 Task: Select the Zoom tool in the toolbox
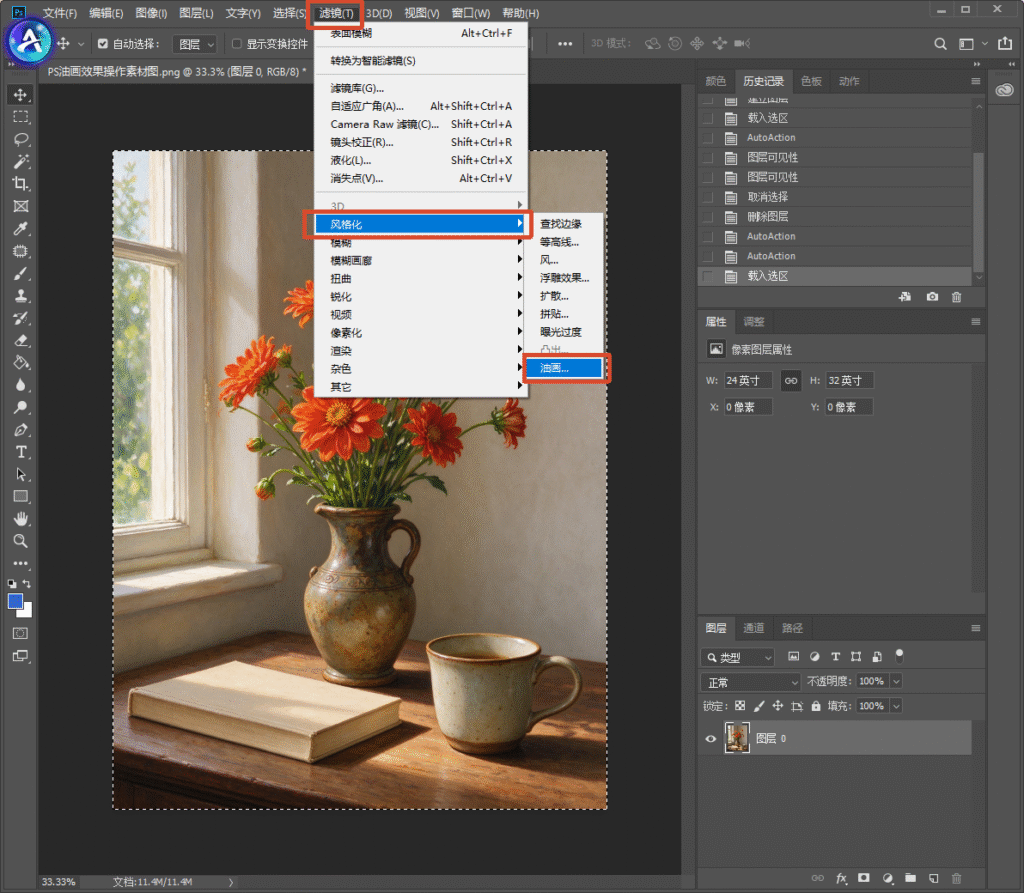(20, 541)
